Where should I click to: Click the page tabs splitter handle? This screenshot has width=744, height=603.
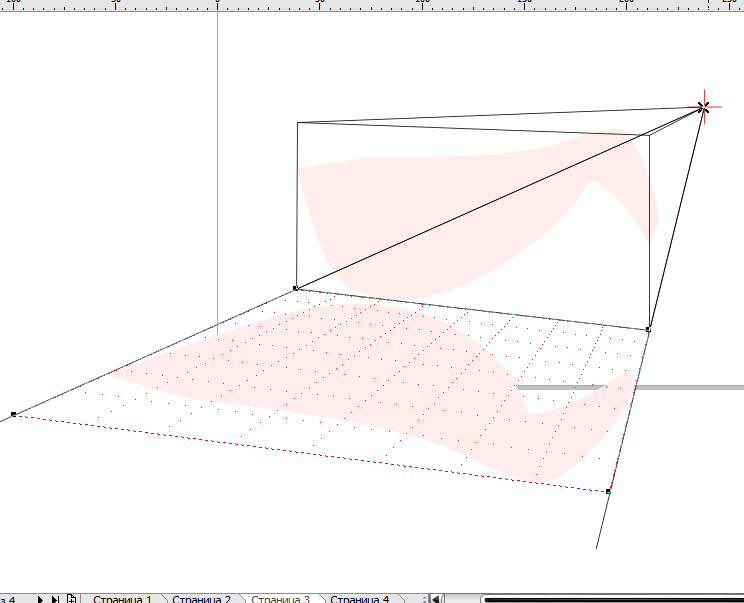coord(424,599)
